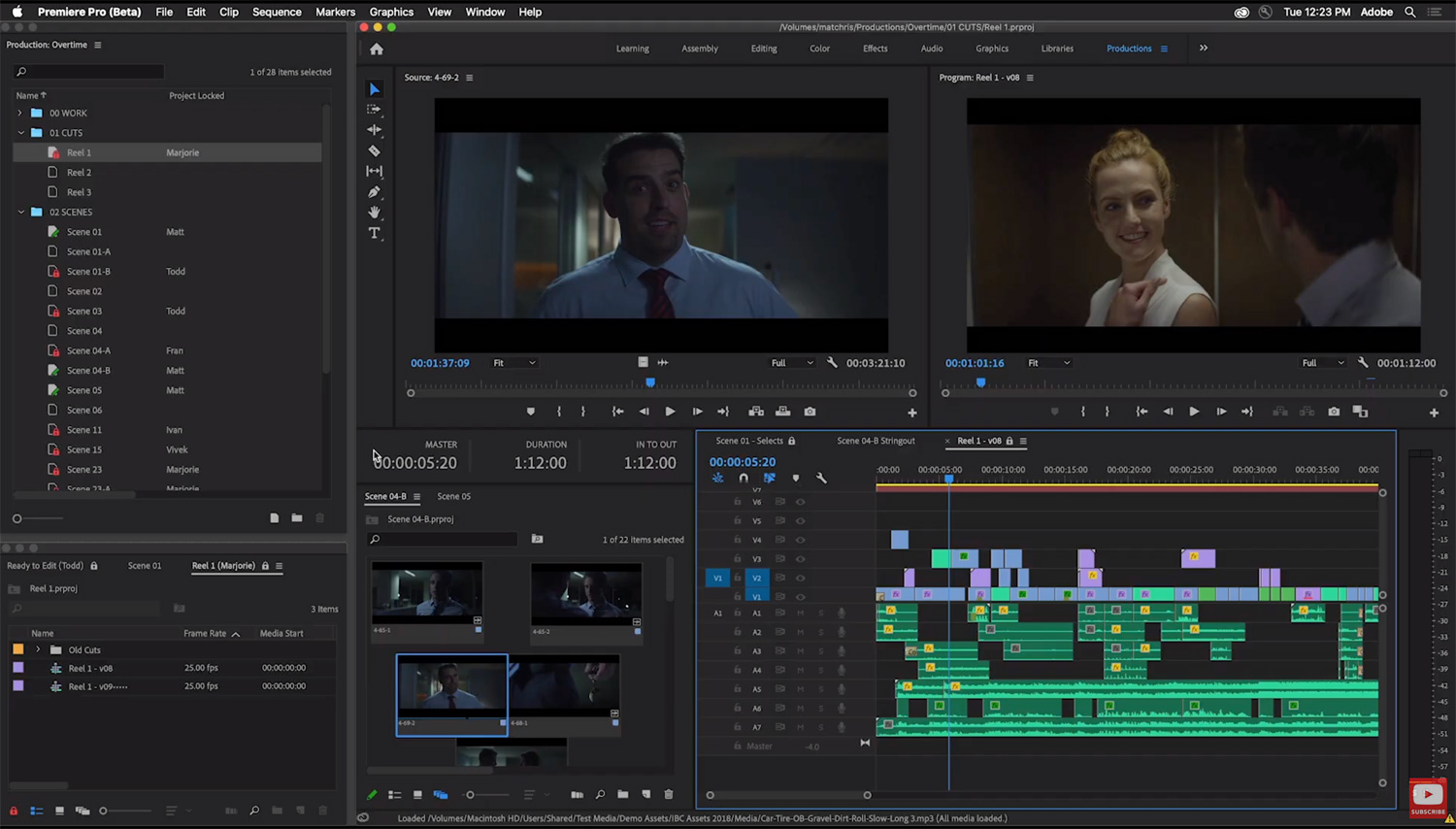
Task: Select the Track Select Forward tool
Action: [x=375, y=110]
